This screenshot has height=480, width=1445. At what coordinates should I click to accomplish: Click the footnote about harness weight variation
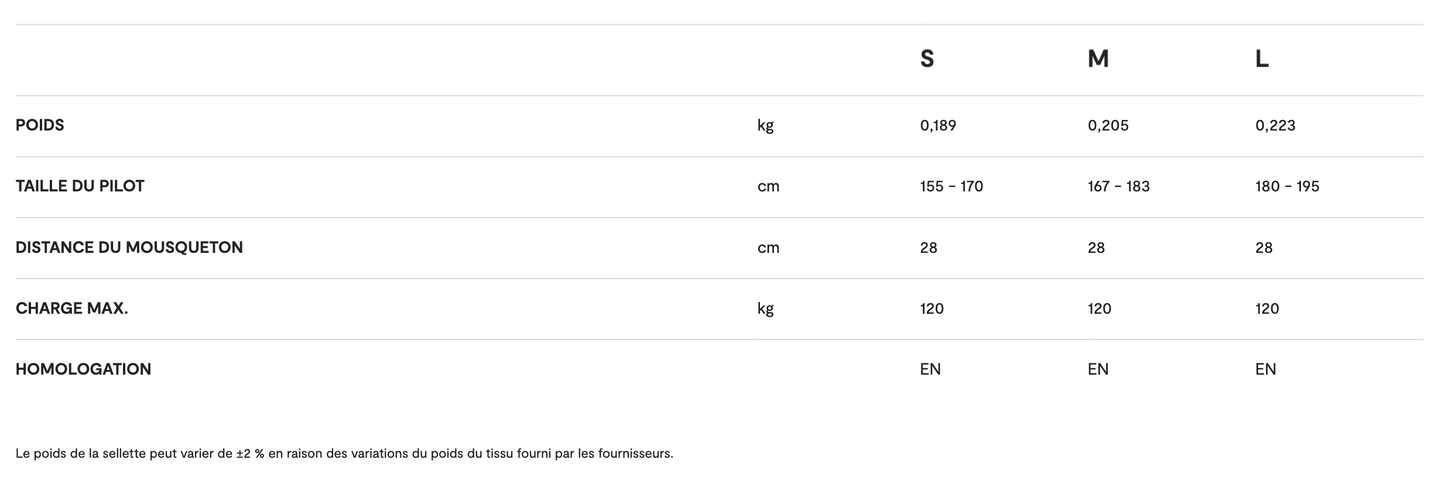344,453
